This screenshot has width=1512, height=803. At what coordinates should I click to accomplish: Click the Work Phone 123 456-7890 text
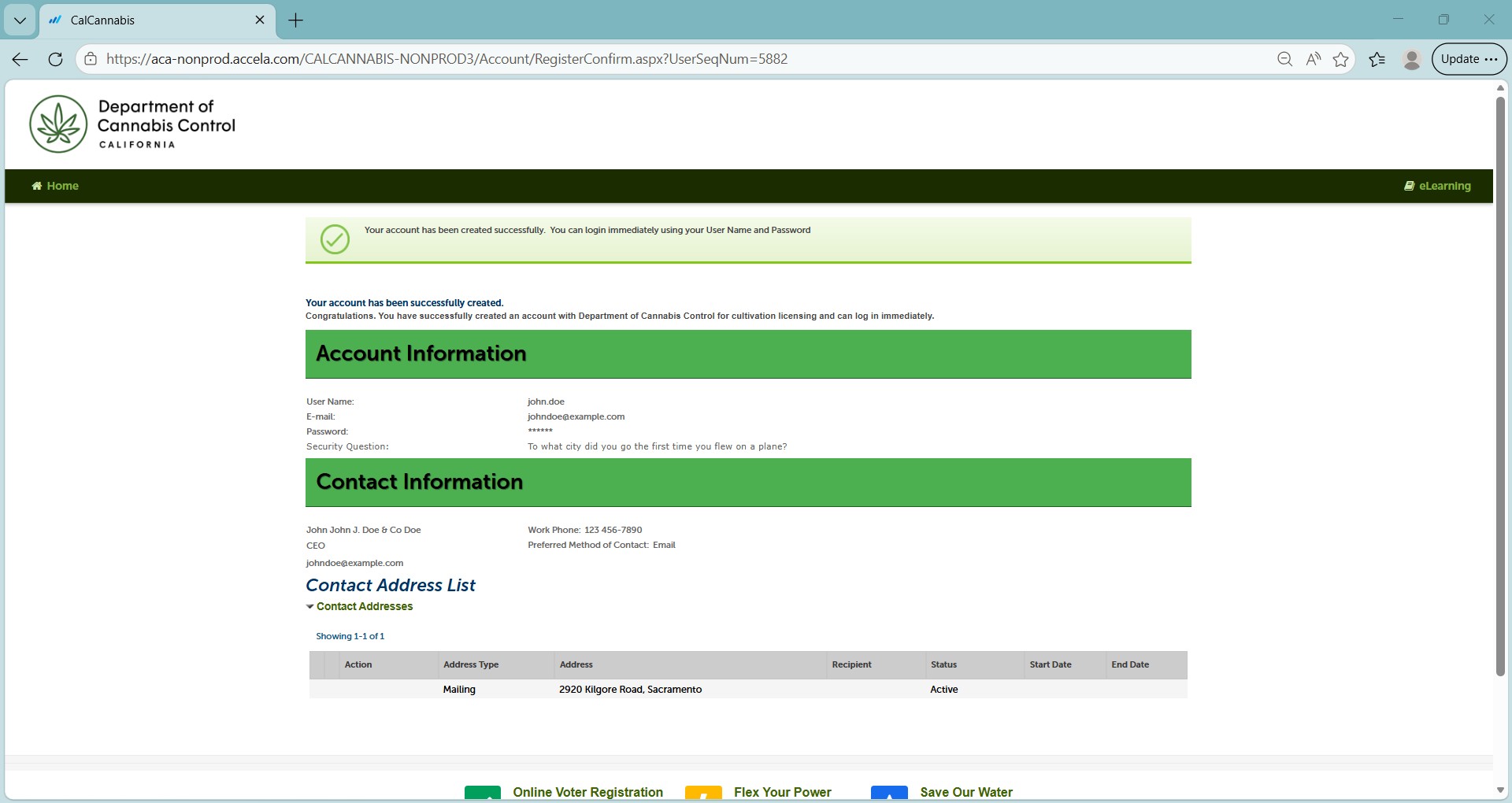[585, 530]
